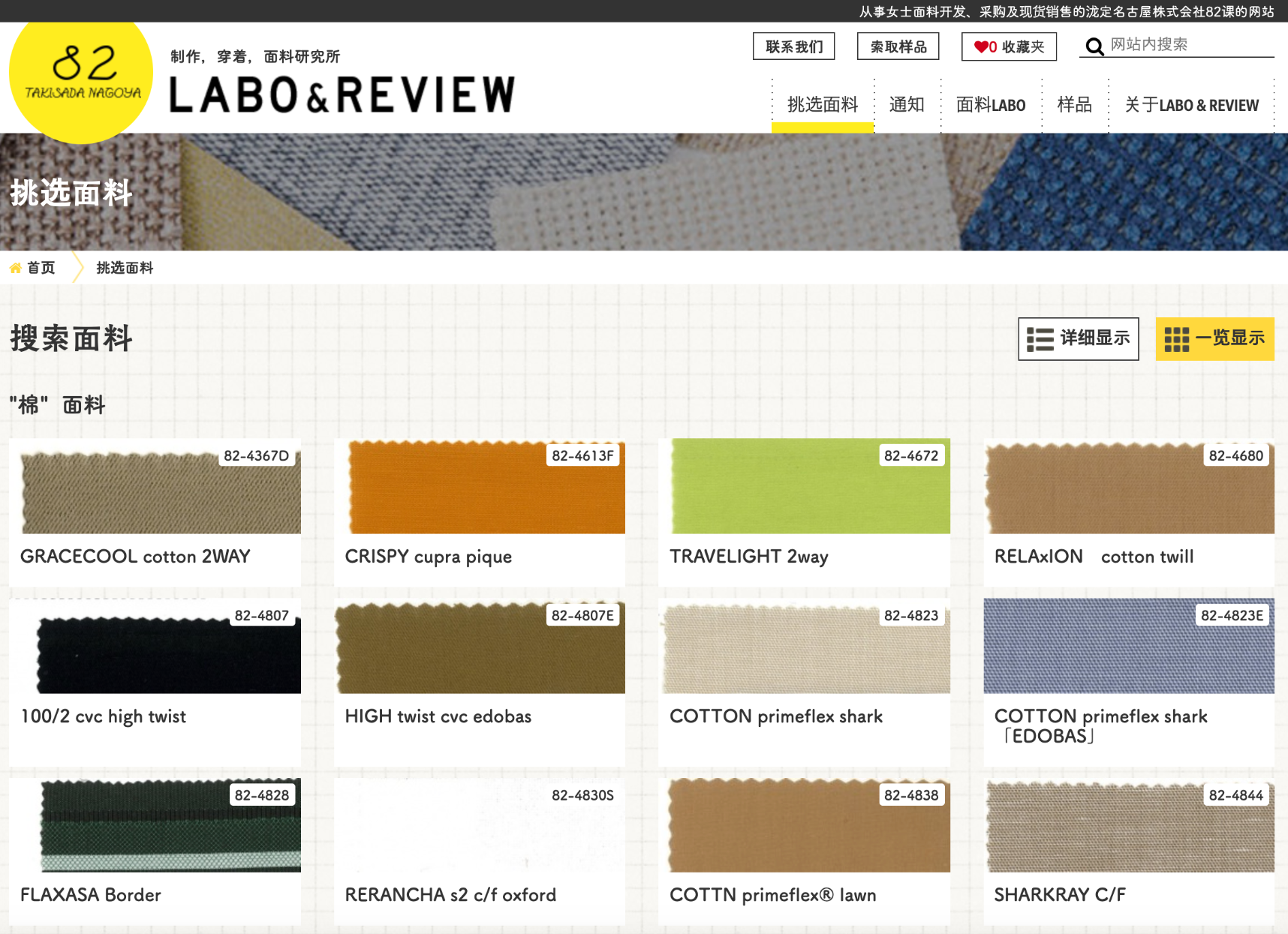Viewport: 1288px width, 934px height.
Task: Go to 面料LABO section
Action: [x=990, y=105]
